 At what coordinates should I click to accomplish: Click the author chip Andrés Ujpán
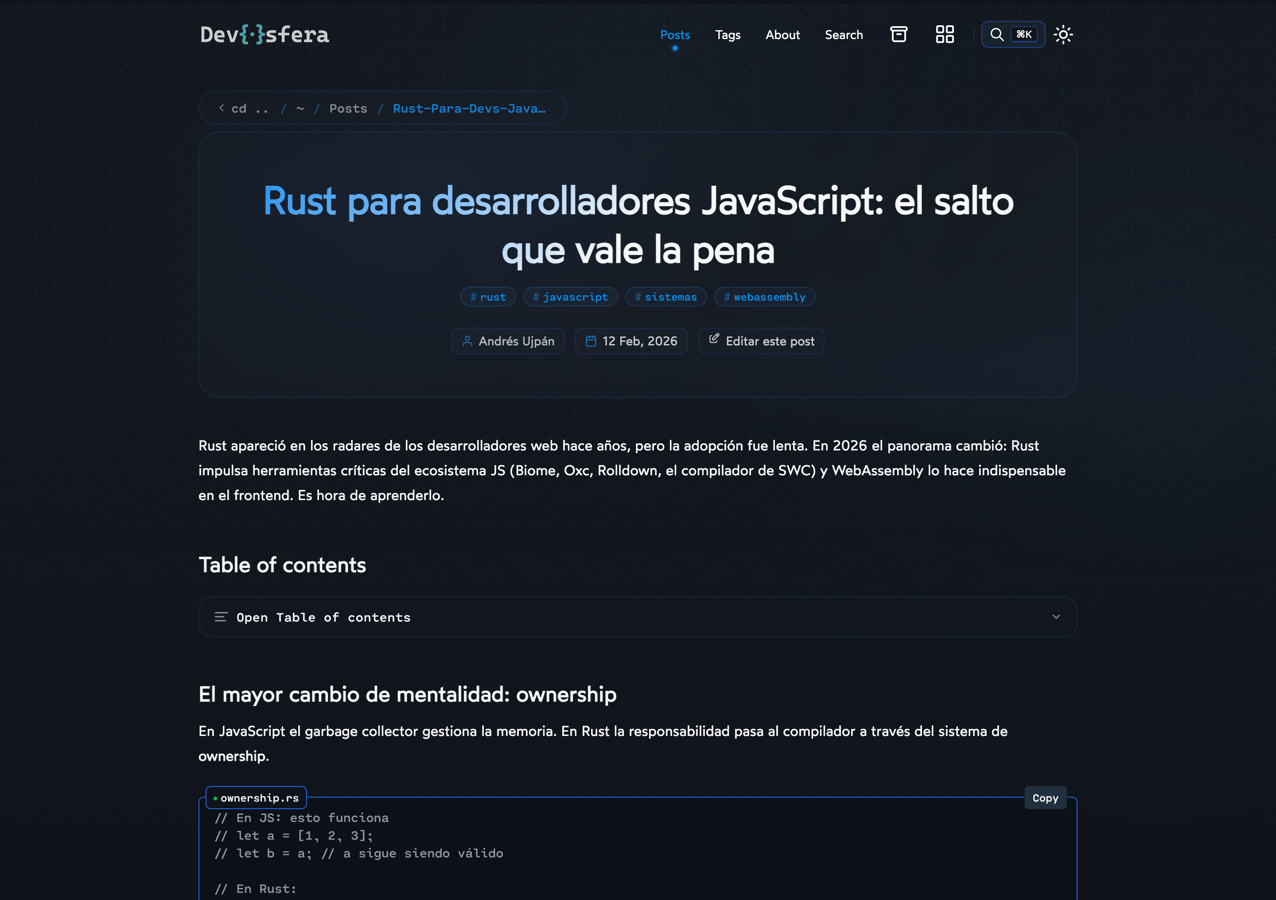point(508,341)
